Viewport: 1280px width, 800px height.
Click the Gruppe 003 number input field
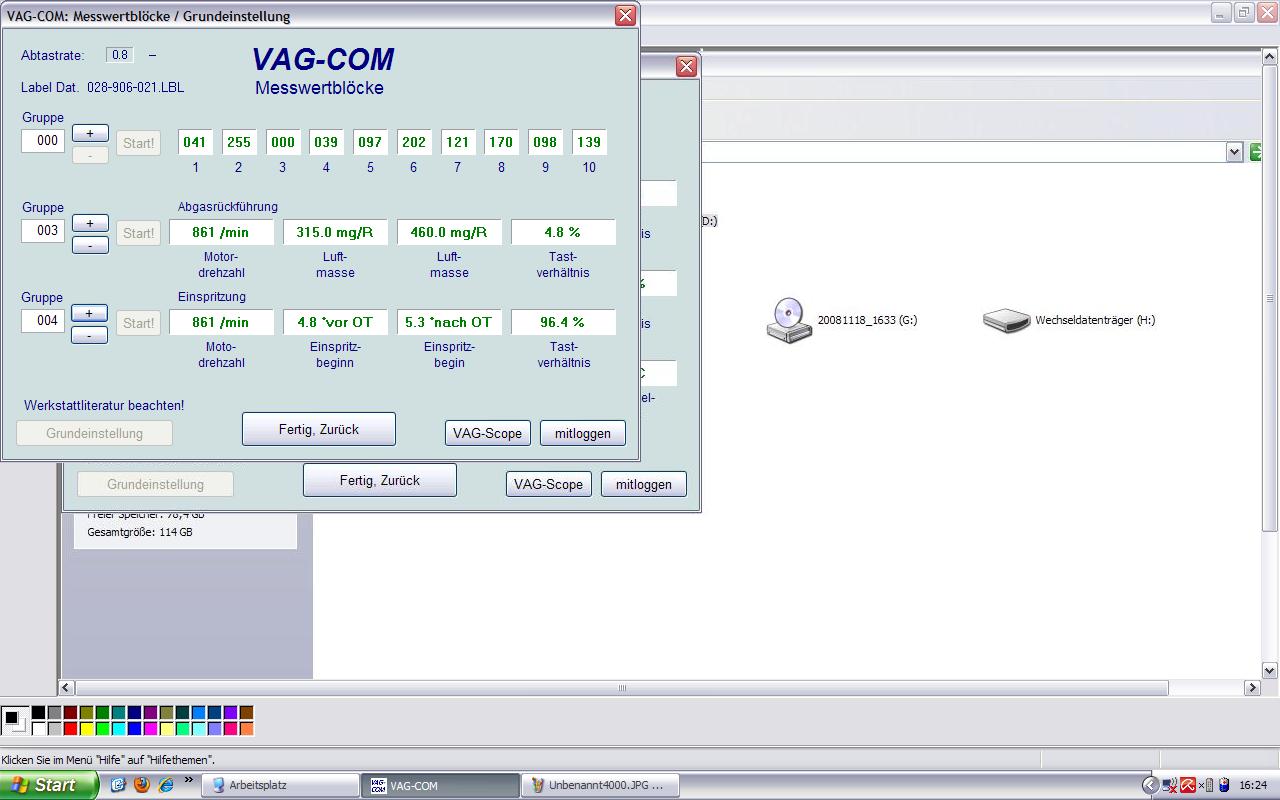coord(43,231)
